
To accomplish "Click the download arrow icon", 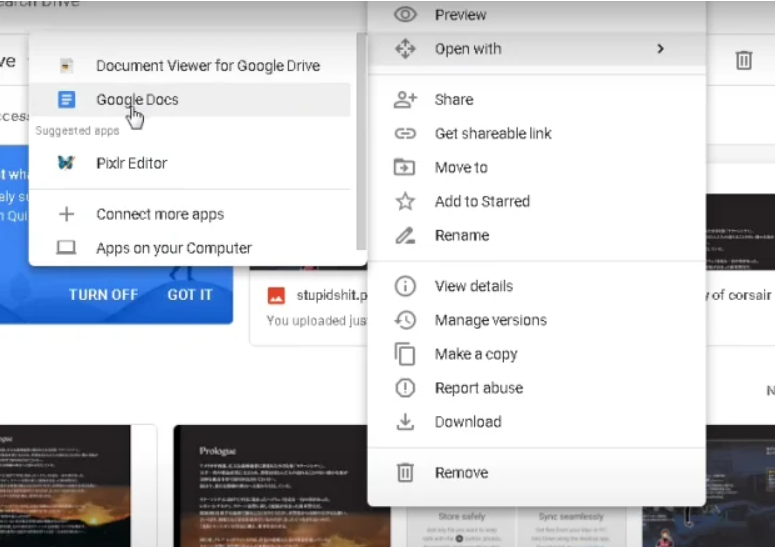I will tap(405, 422).
